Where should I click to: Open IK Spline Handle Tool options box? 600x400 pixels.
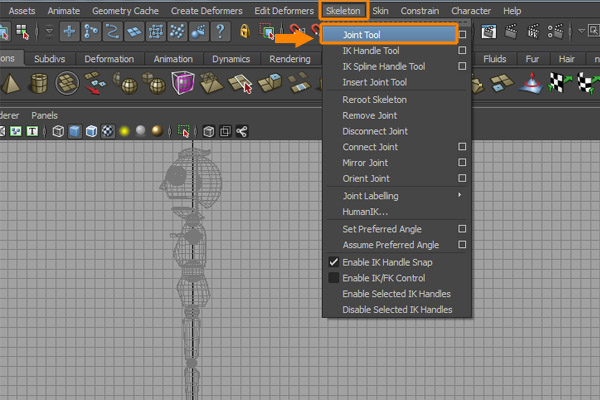point(462,66)
